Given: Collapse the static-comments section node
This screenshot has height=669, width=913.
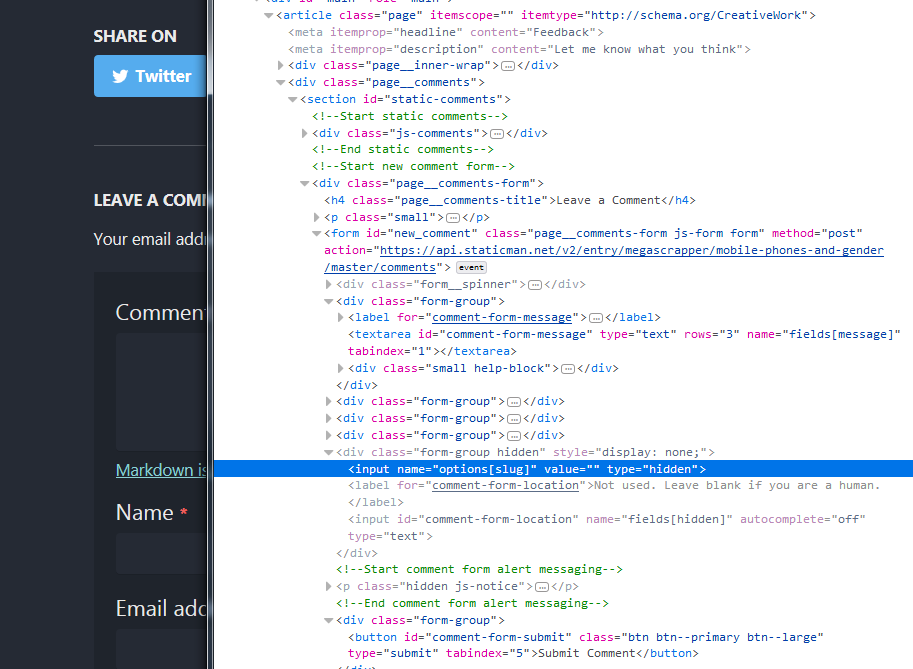Looking at the screenshot, I should [x=291, y=98].
